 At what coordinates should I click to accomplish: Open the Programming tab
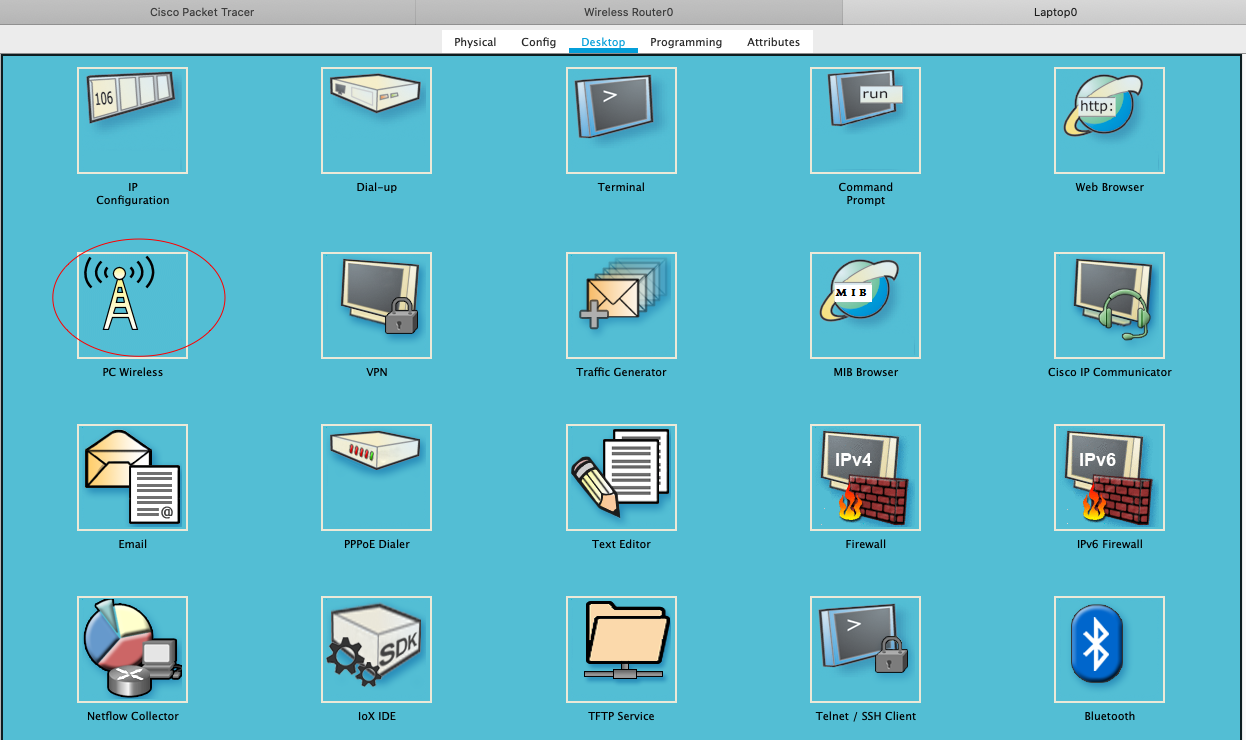point(686,42)
